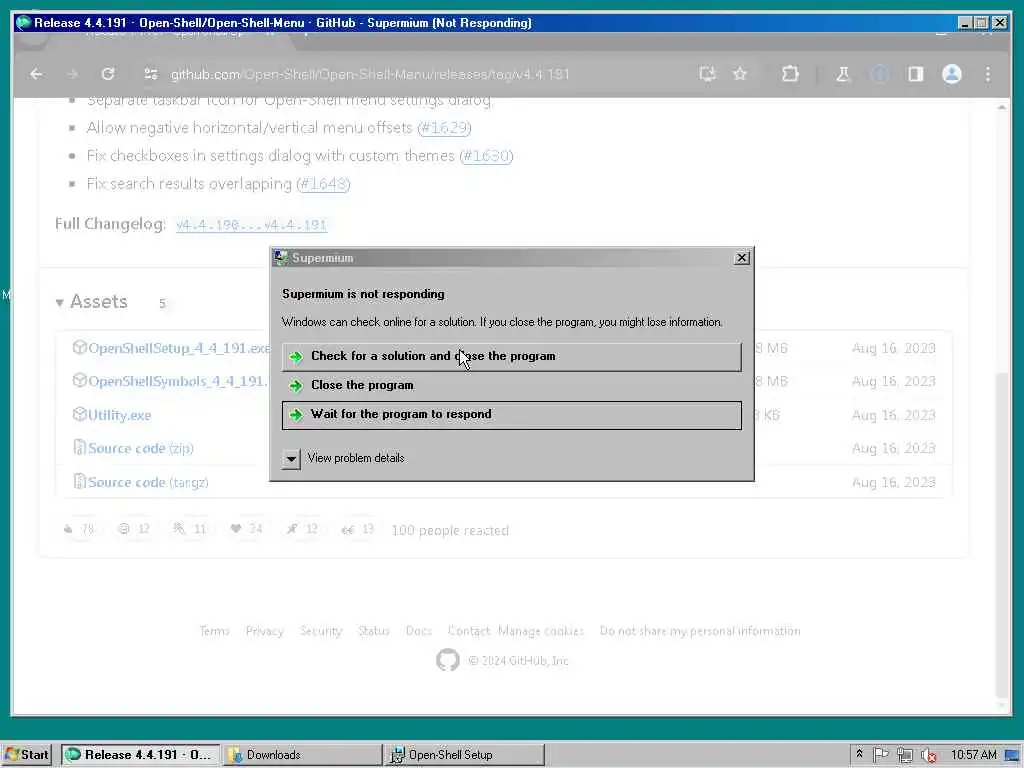This screenshot has width=1024, height=768.
Task: Open Manage cookies footer link
Action: (541, 631)
